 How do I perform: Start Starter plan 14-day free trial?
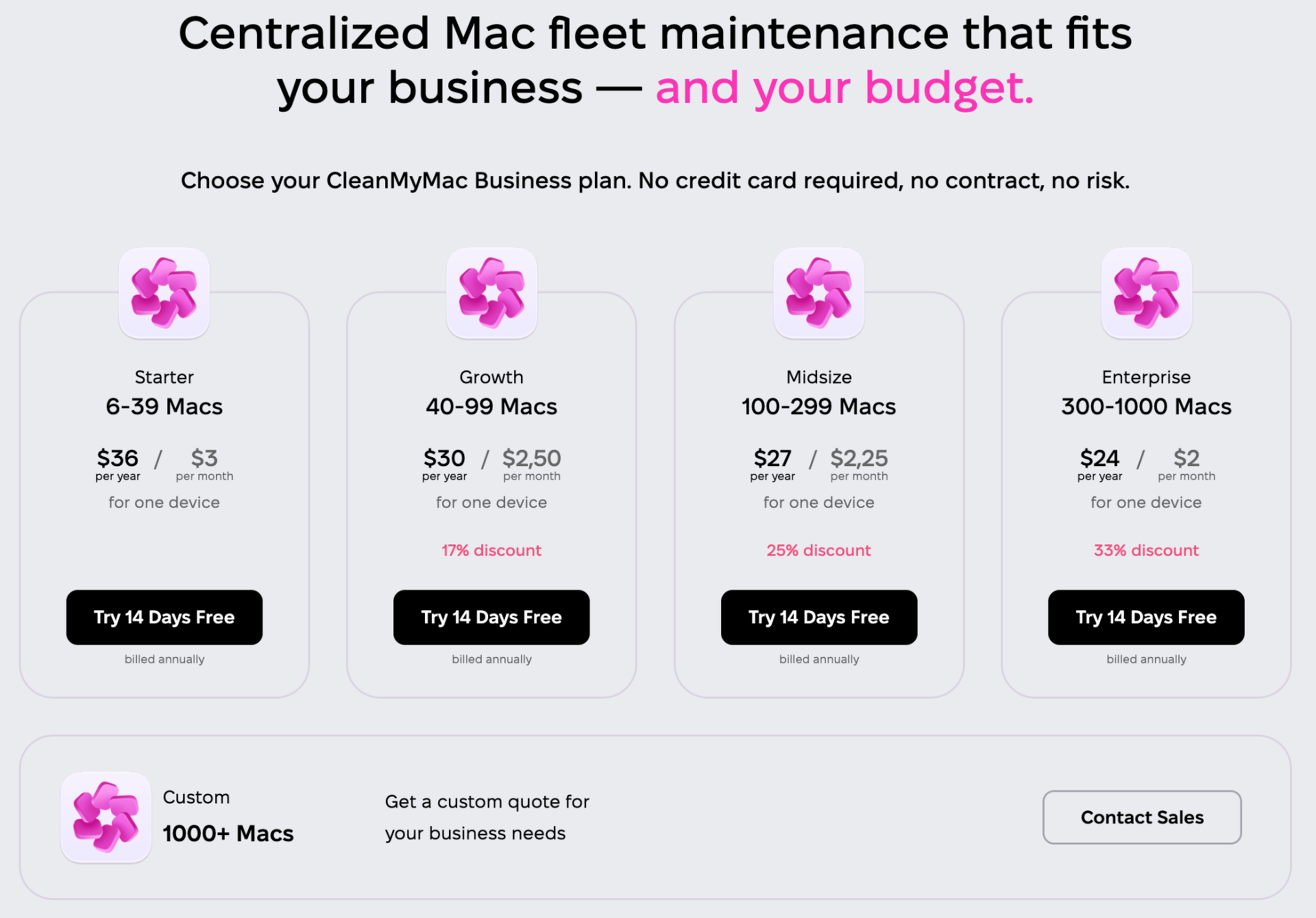coord(164,617)
